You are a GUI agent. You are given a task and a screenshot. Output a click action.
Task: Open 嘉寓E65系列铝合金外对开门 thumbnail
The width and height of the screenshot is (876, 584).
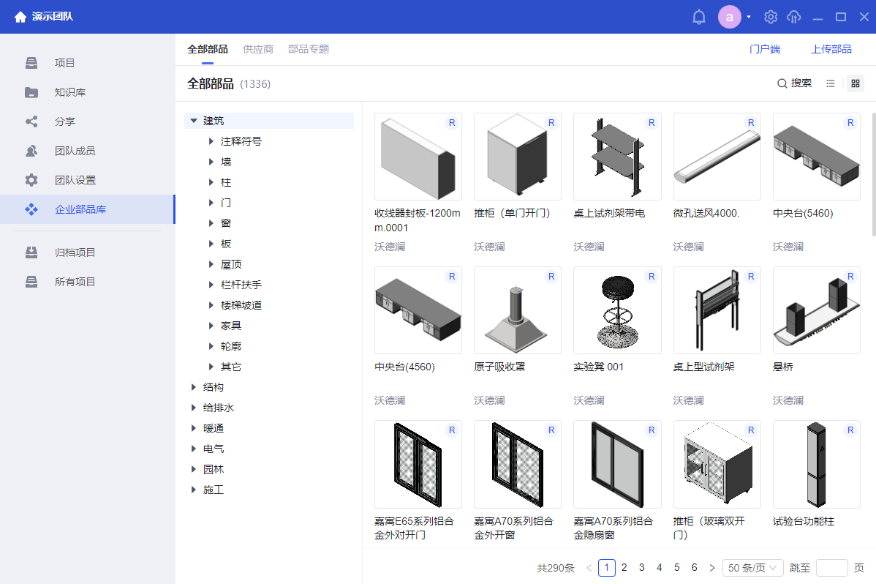418,464
